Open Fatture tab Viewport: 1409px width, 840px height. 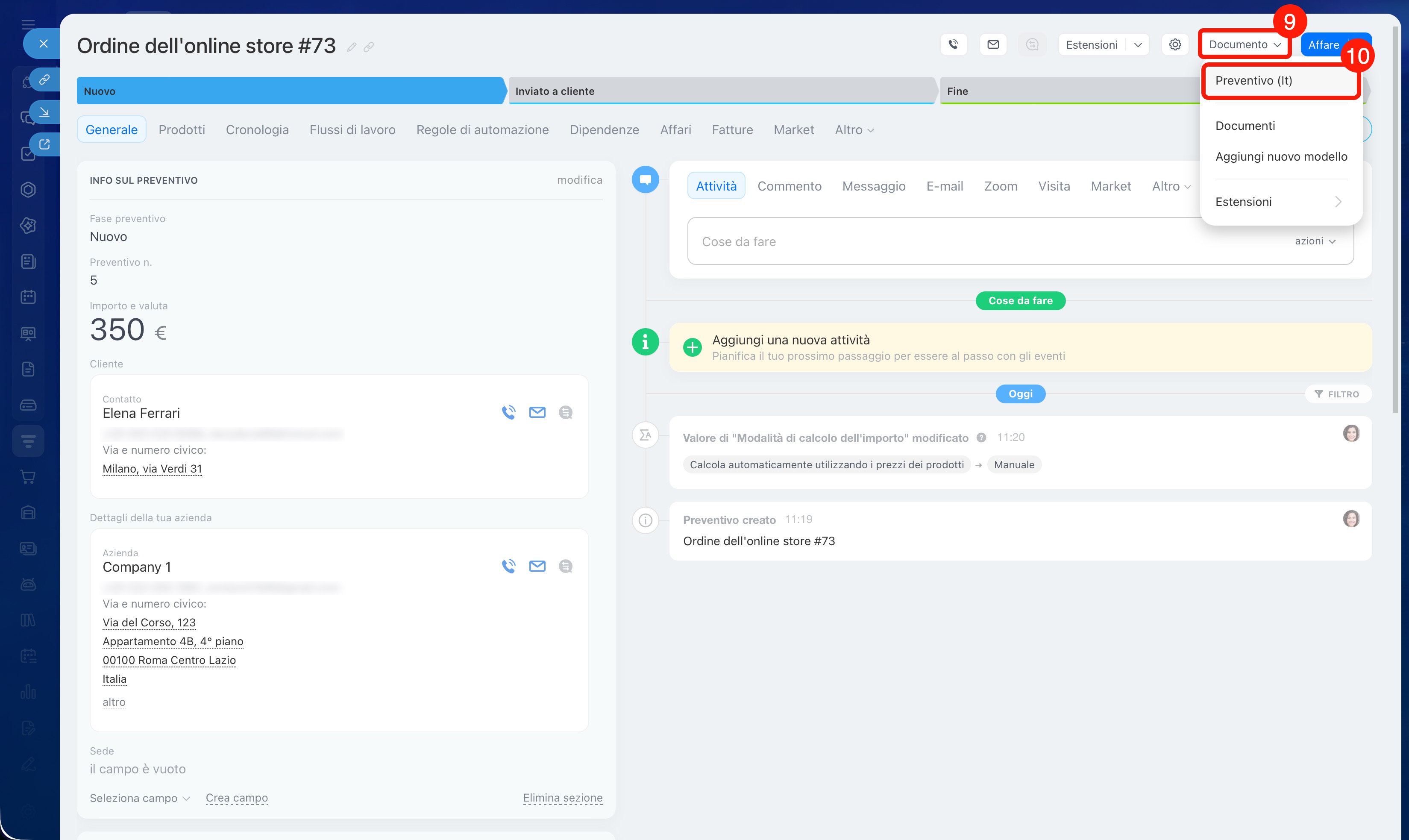click(732, 129)
